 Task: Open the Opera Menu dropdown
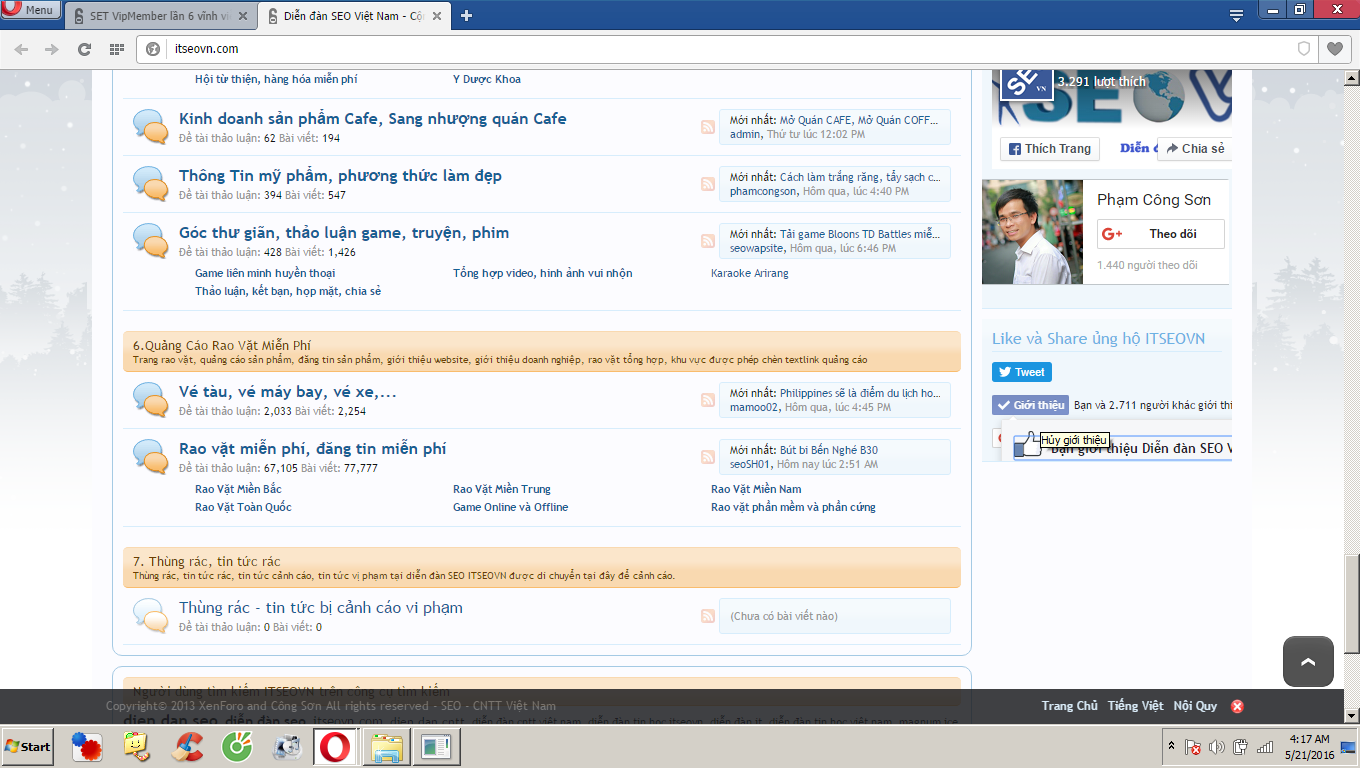coord(29,10)
